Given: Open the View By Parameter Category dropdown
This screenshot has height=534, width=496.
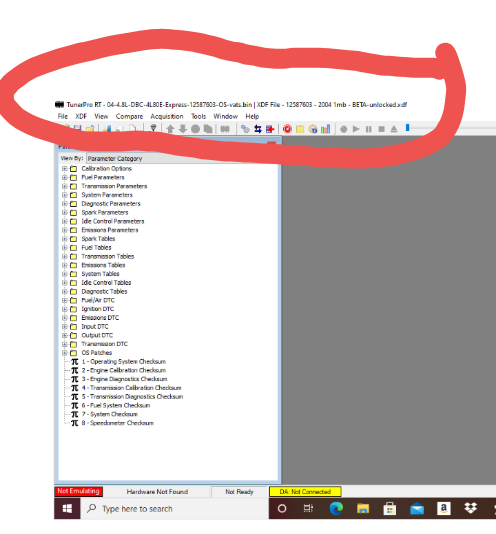Looking at the screenshot, I should coord(183,159).
